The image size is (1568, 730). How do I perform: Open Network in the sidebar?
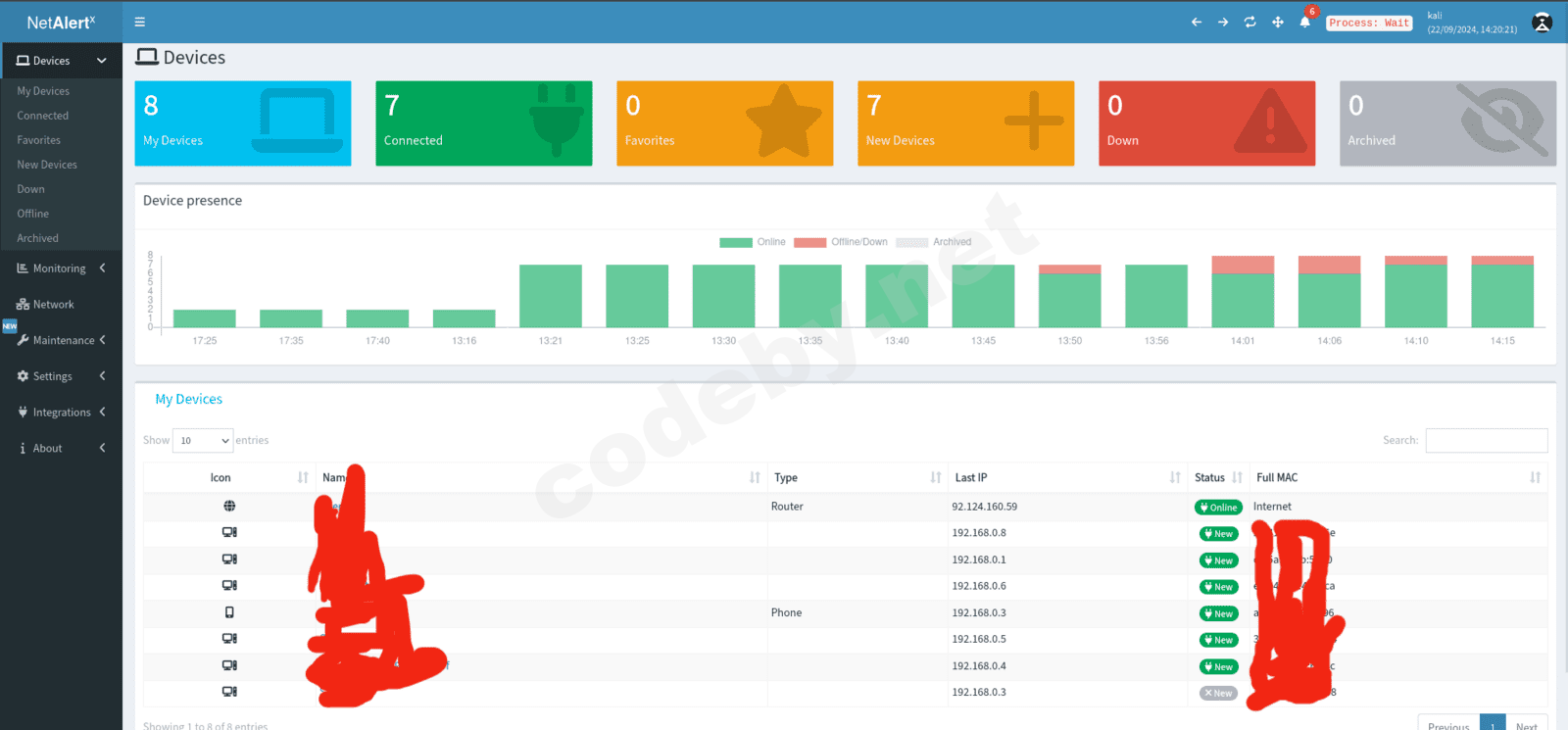[x=53, y=305]
